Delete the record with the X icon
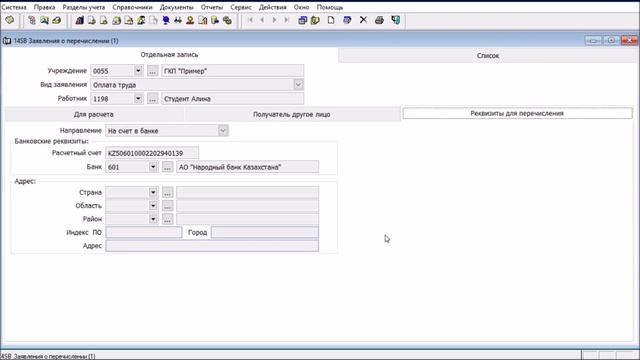Screen dimensions: 640x360 363,20
